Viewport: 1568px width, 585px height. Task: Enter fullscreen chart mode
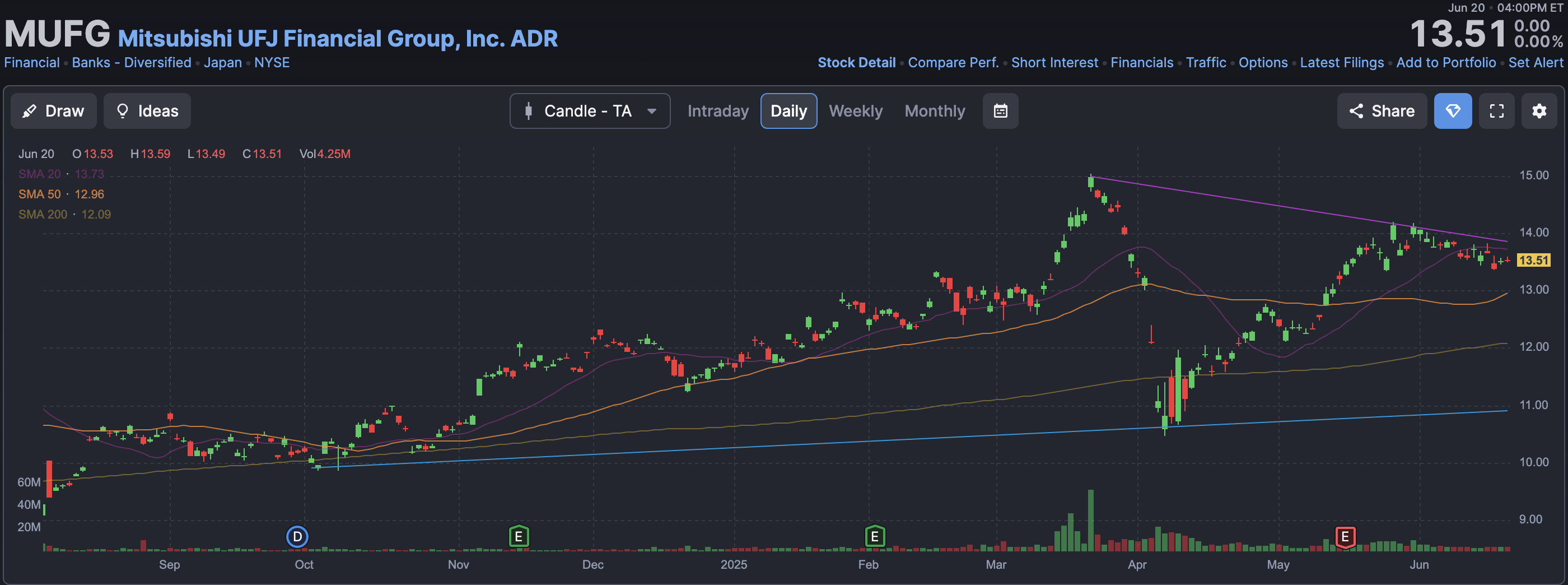pos(1497,111)
